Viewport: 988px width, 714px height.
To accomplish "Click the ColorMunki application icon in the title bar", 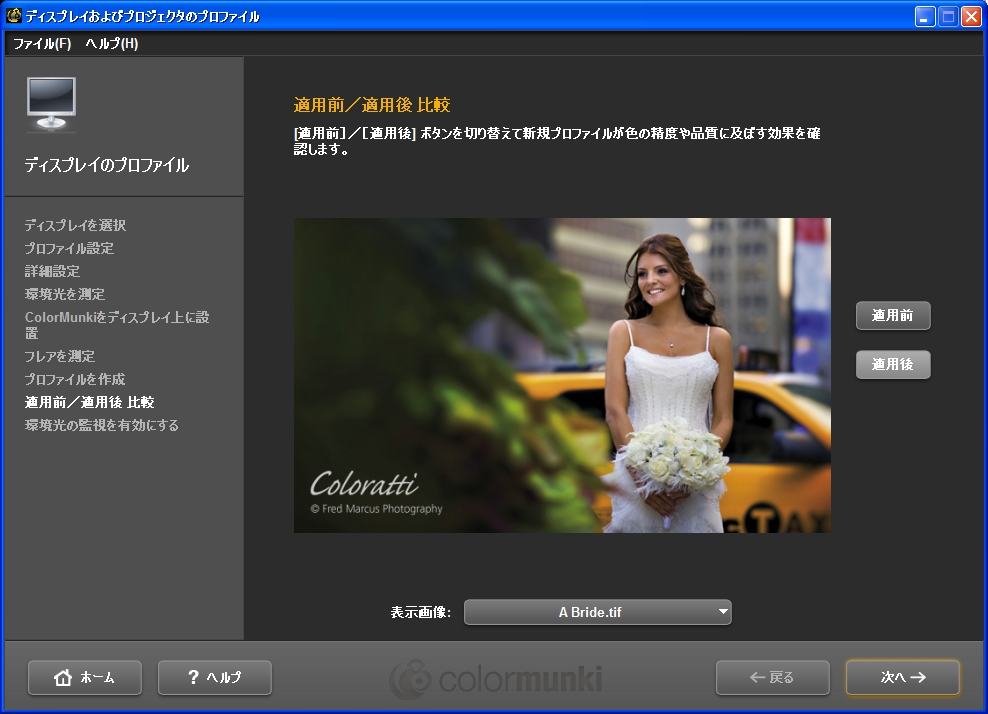I will (x=12, y=15).
